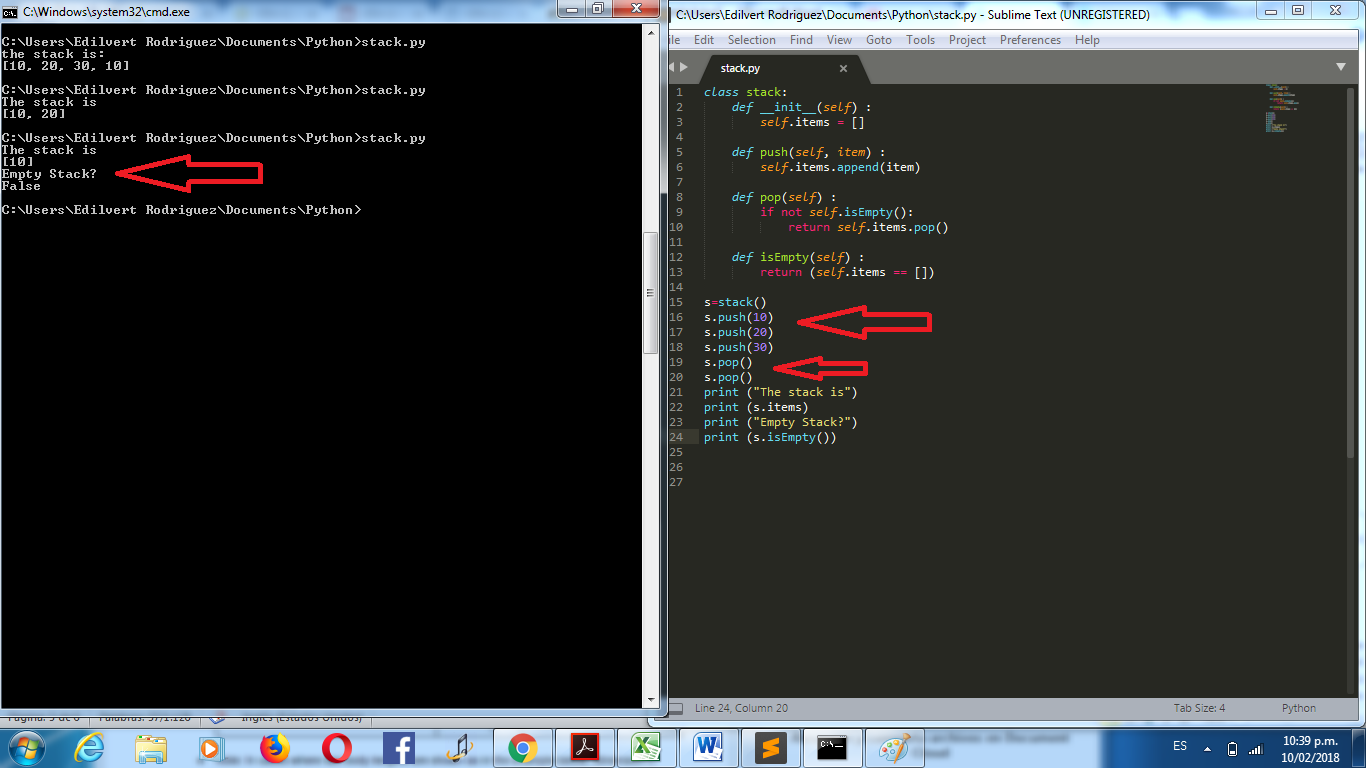Open the Preferences menu
Image resolution: width=1366 pixels, height=768 pixels.
point(1030,40)
